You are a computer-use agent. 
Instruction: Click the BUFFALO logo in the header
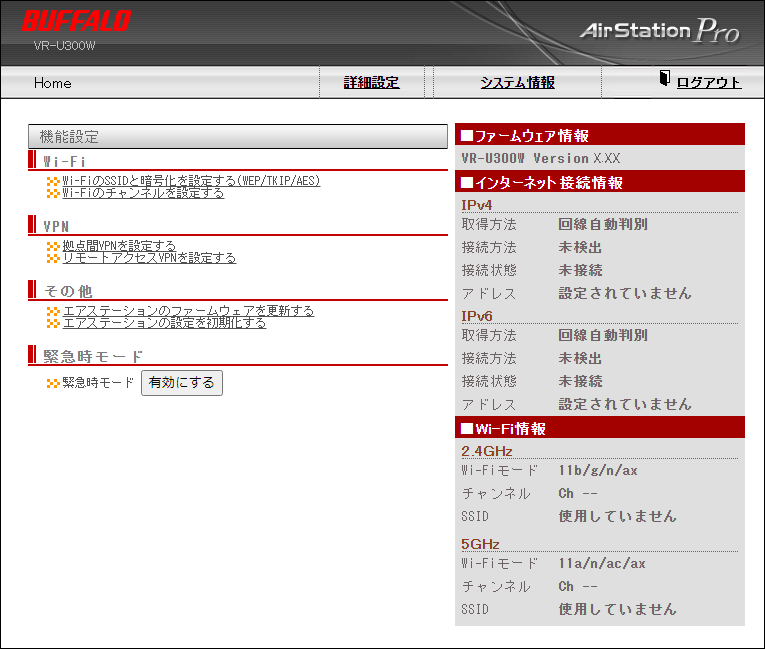[x=76, y=21]
